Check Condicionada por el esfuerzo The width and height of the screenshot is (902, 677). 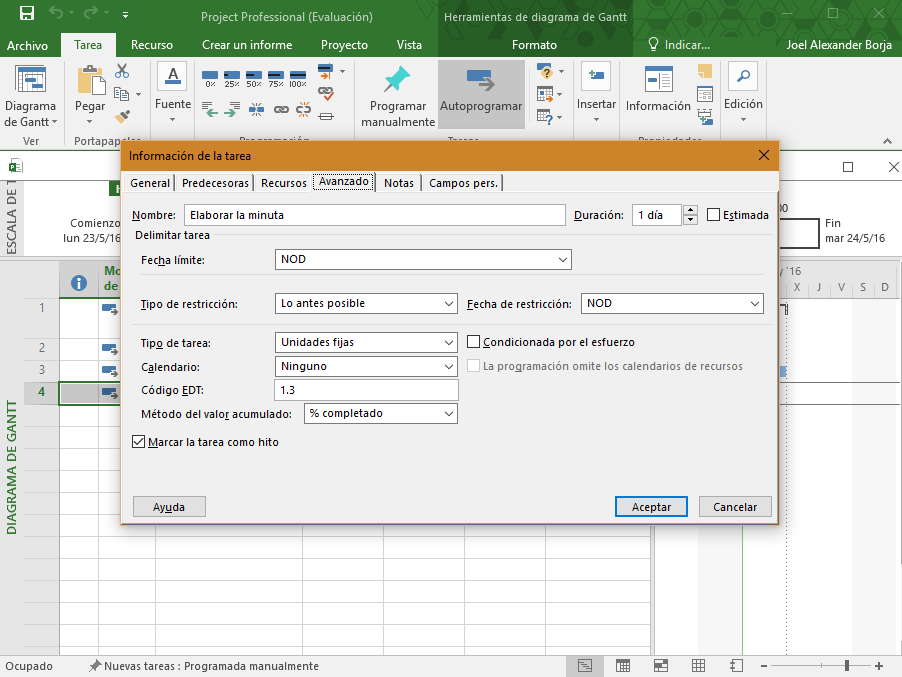(x=474, y=342)
